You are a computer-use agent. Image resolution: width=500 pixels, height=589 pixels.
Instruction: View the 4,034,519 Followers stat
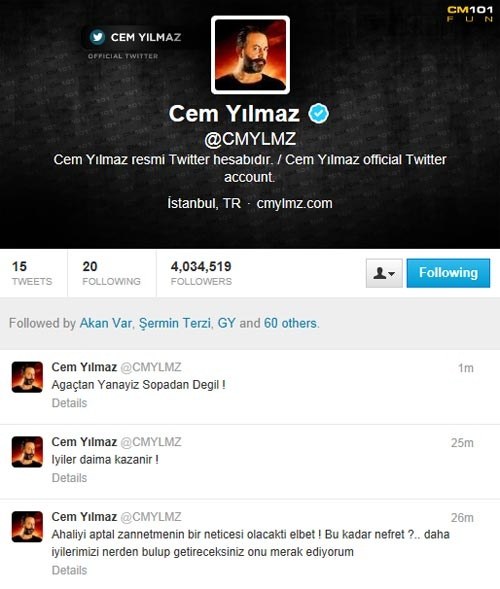point(201,273)
